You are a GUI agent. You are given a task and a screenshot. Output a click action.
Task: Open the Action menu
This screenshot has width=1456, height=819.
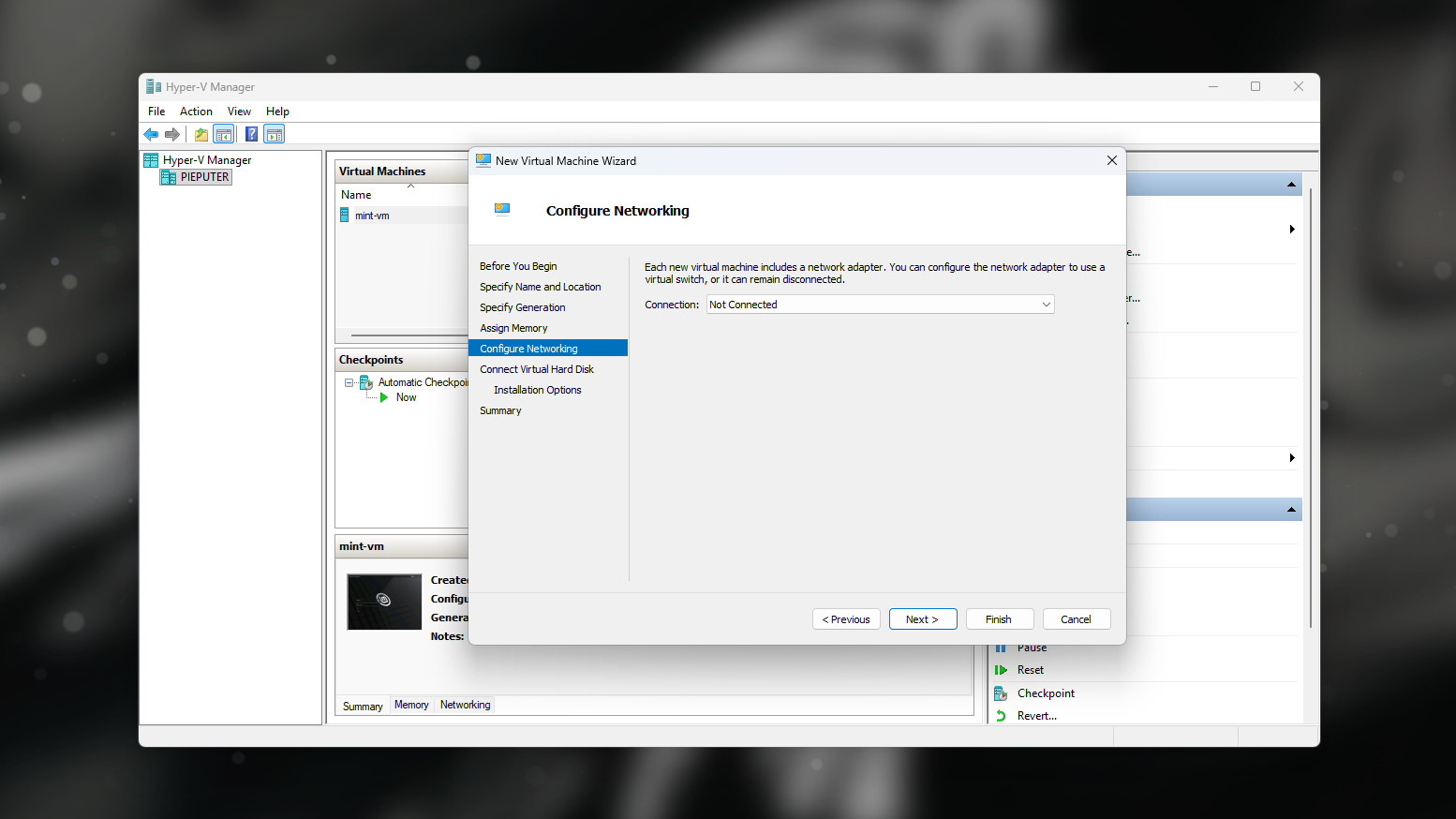pos(196,112)
